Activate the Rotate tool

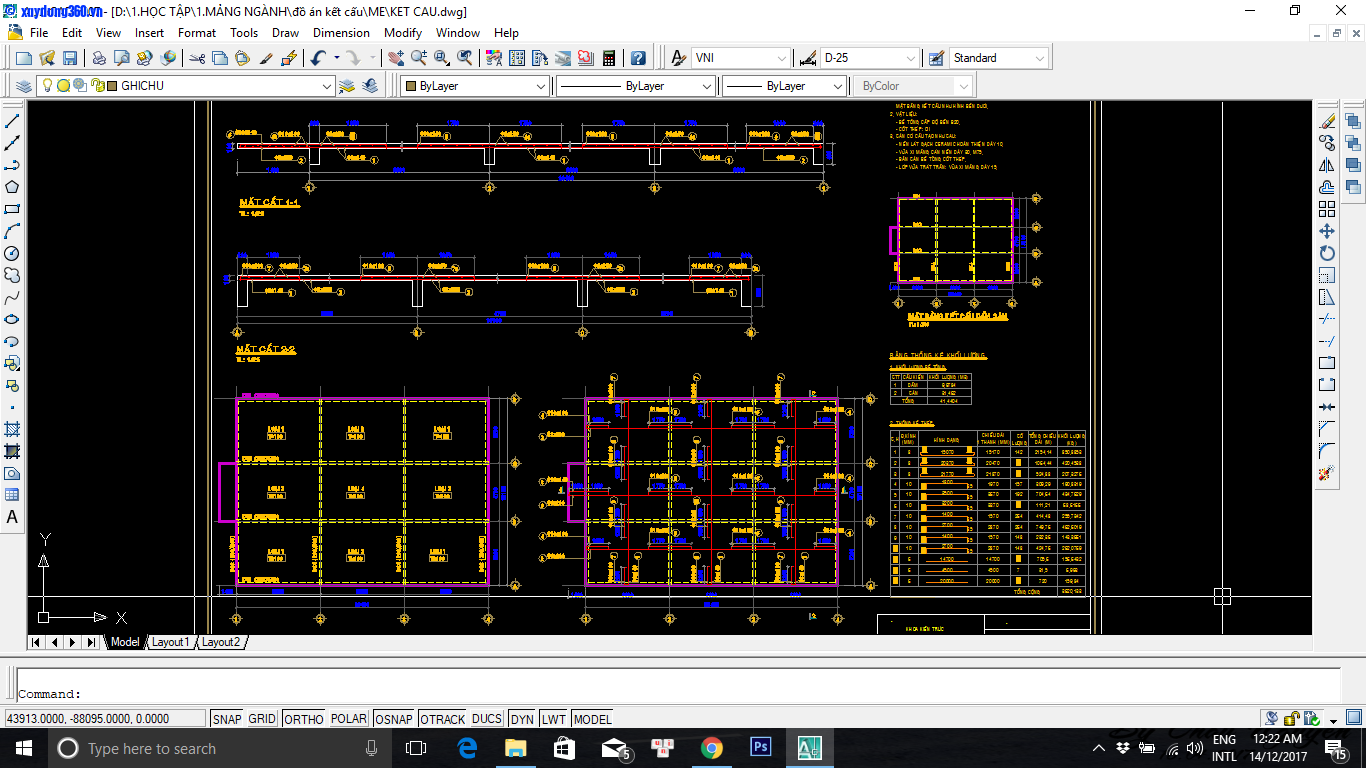[x=1327, y=254]
